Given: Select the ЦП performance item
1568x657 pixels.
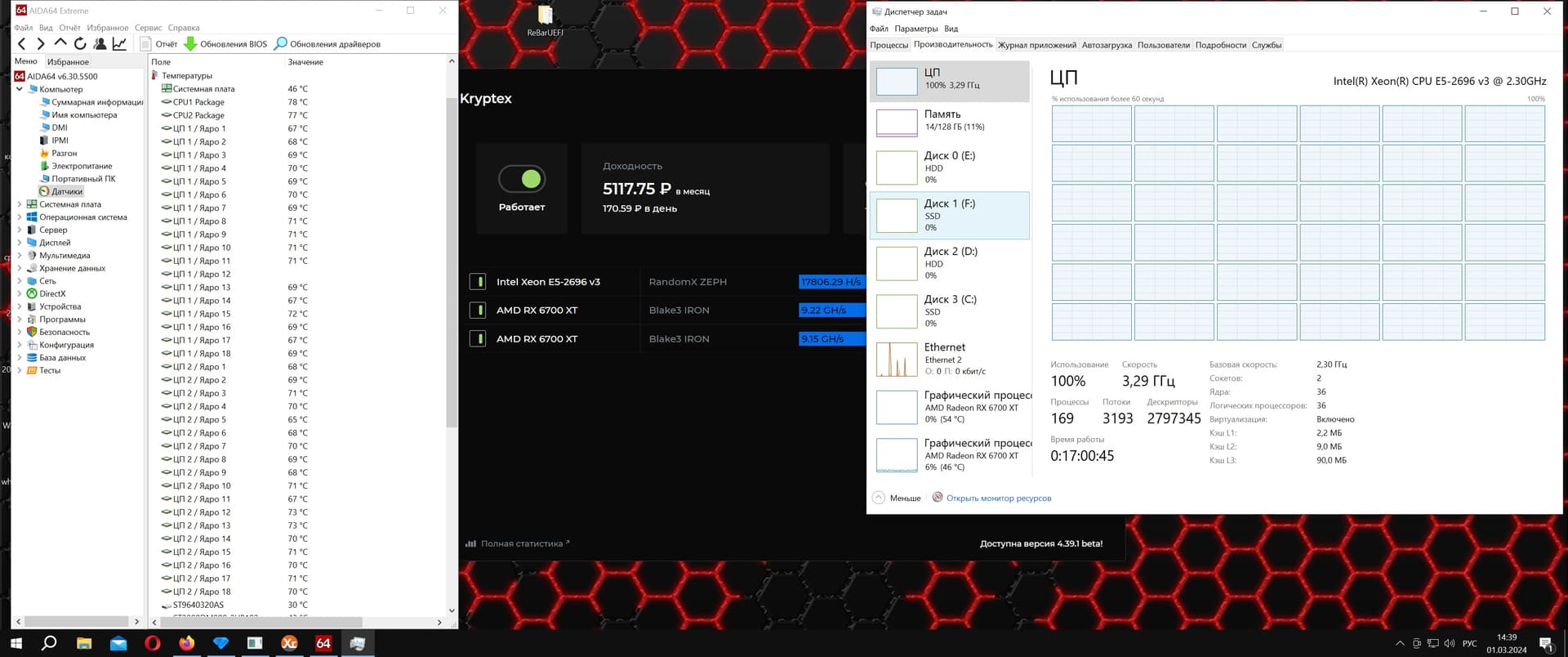Looking at the screenshot, I should (949, 80).
